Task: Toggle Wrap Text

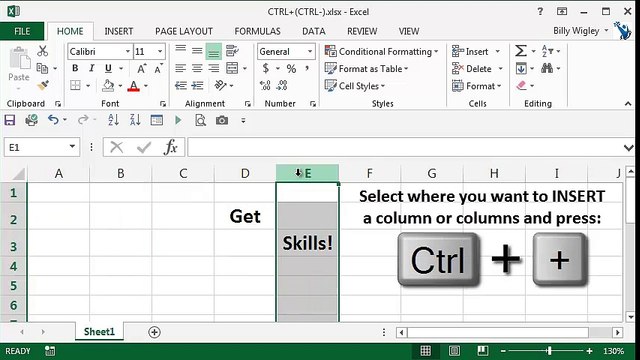Action: (232, 51)
